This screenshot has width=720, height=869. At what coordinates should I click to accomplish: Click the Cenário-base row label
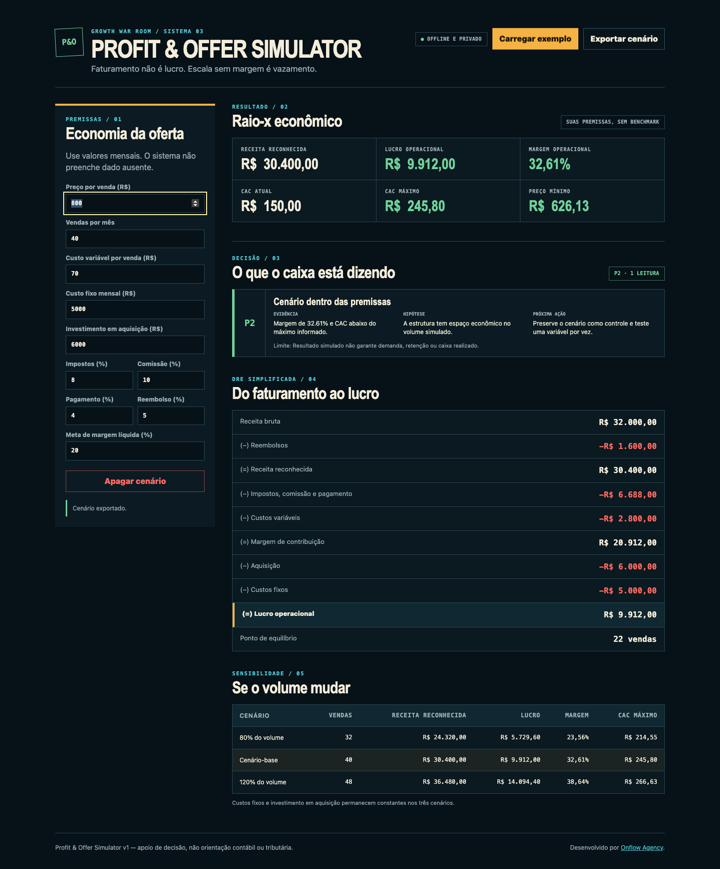coord(259,760)
